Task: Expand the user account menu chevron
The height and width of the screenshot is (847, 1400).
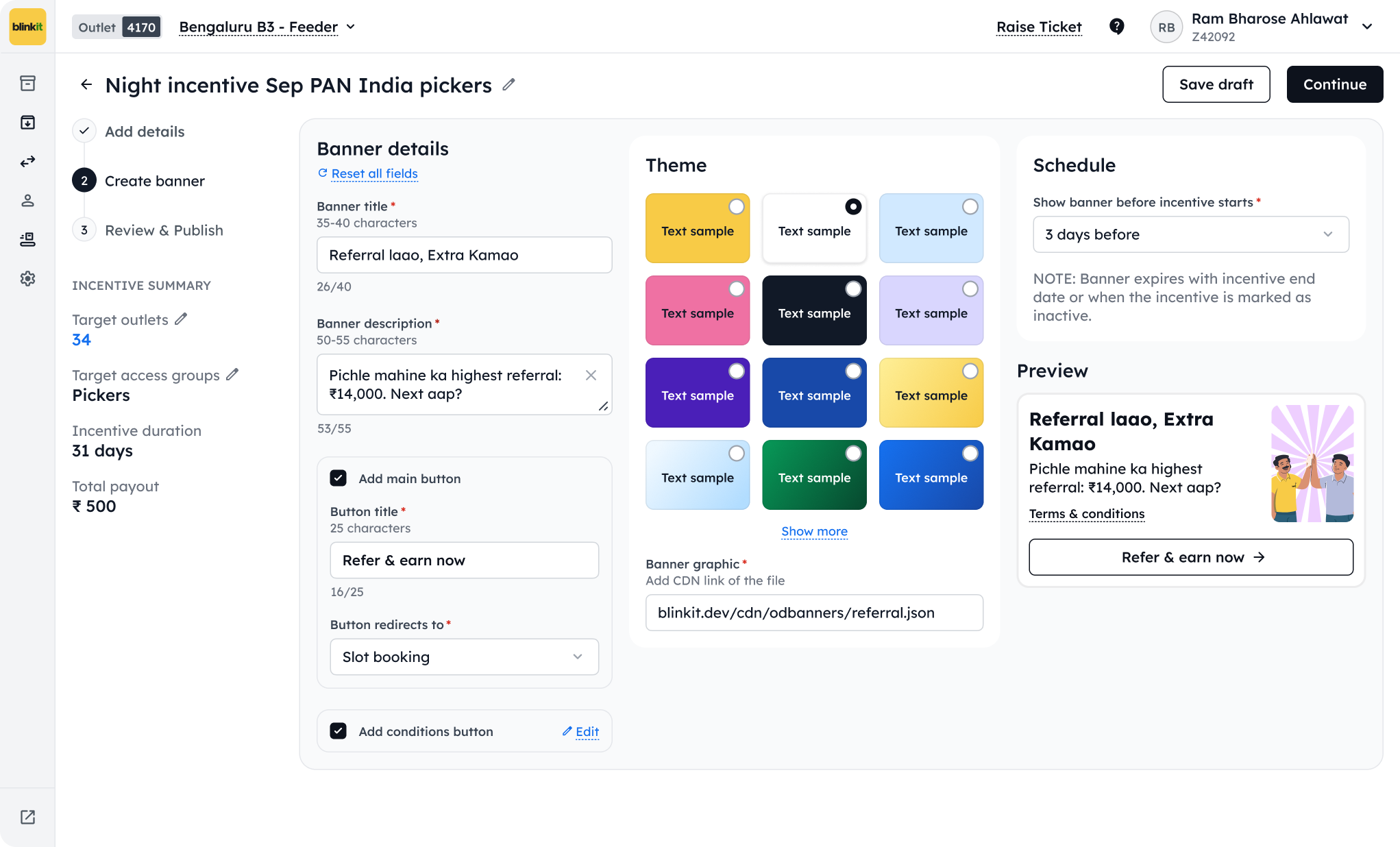Action: (1367, 27)
